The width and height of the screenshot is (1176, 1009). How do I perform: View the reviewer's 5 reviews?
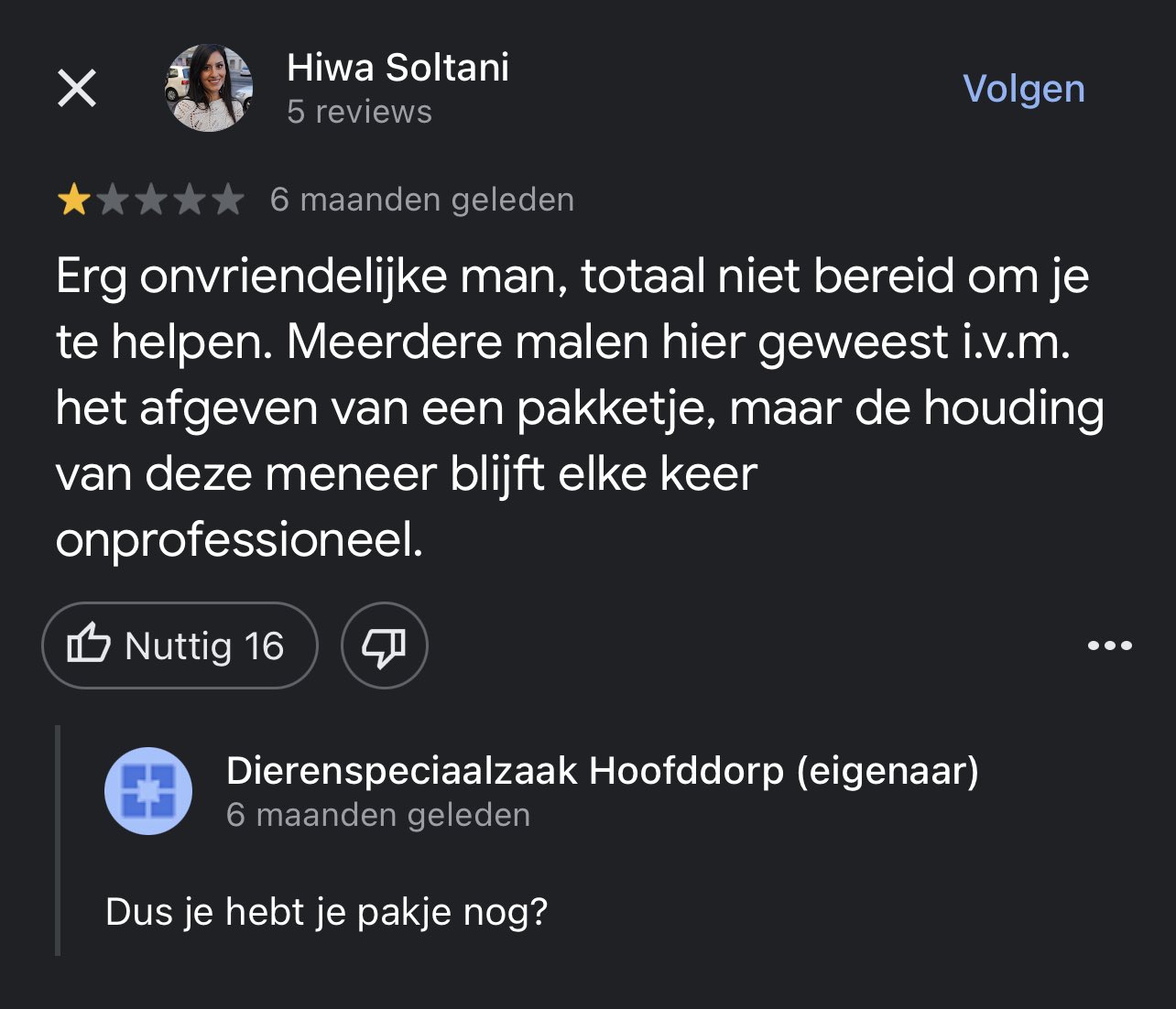coord(359,112)
